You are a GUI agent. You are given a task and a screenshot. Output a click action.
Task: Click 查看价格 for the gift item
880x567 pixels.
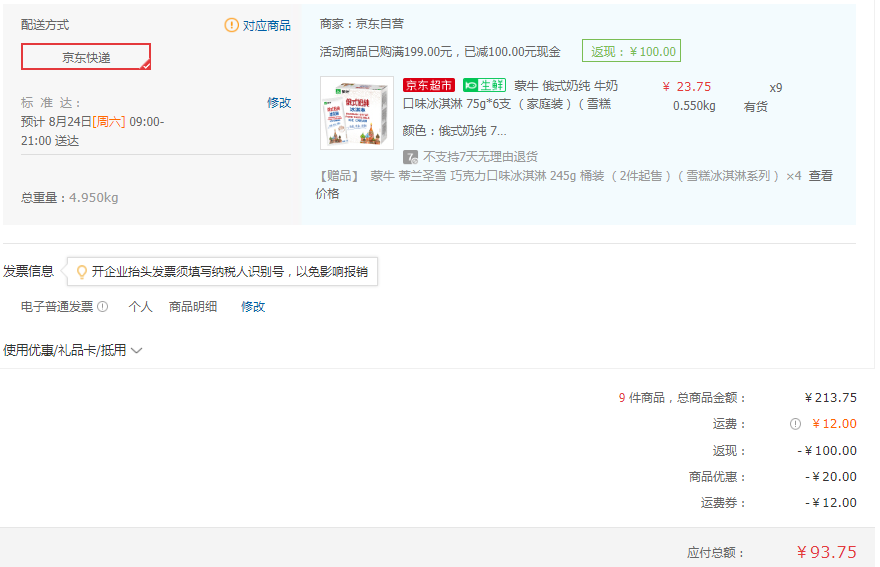point(821,176)
